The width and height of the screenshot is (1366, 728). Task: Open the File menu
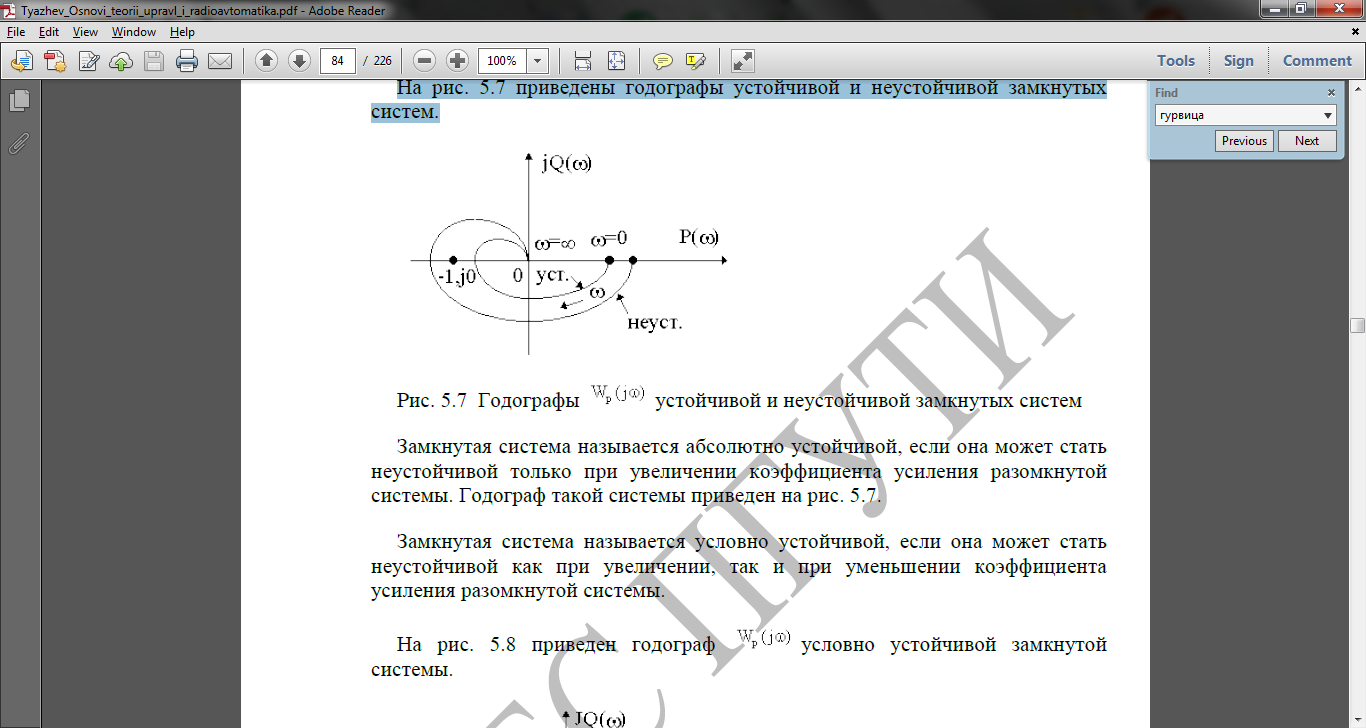point(16,32)
